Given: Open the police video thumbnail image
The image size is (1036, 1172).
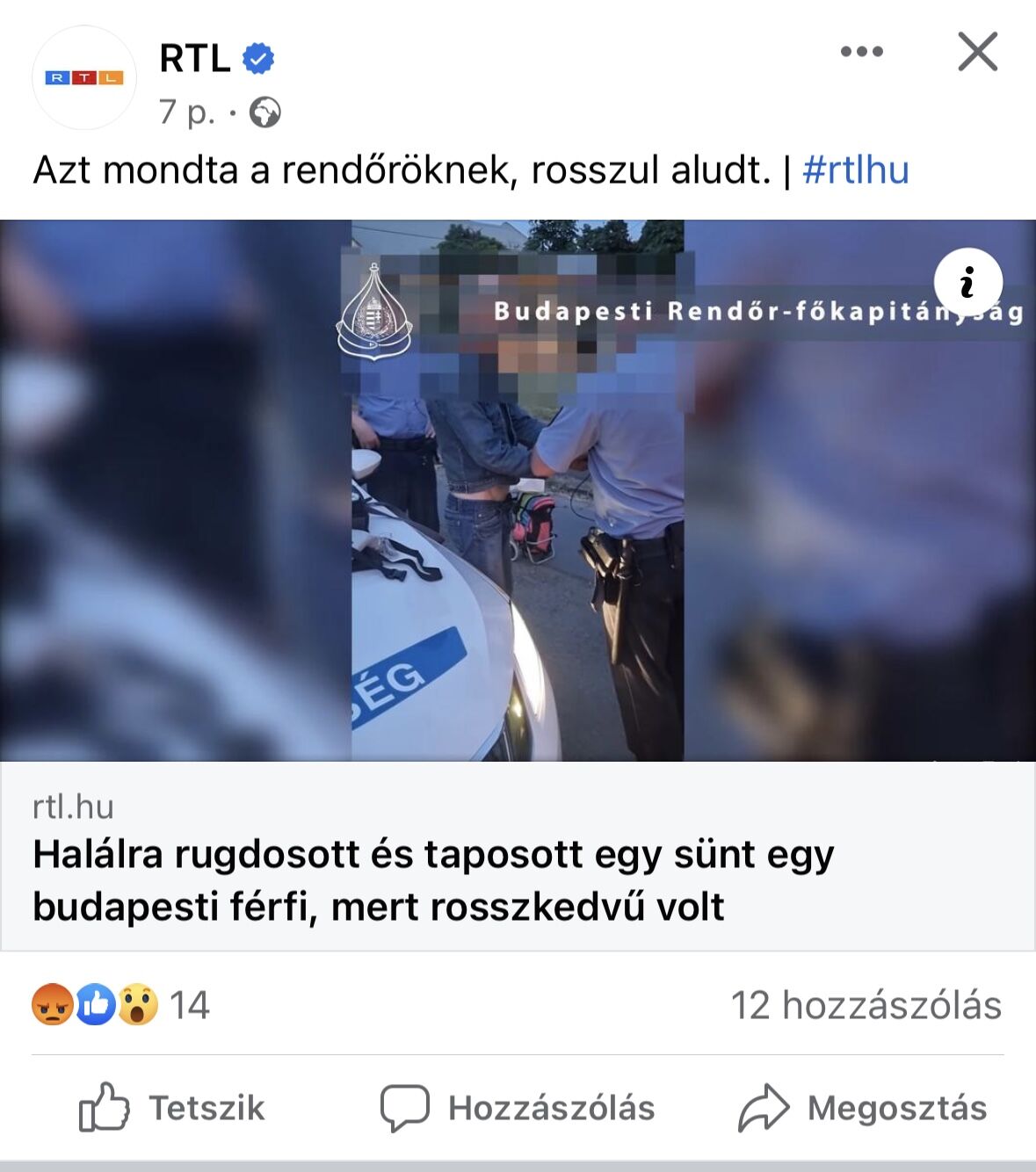Looking at the screenshot, I should [x=518, y=490].
